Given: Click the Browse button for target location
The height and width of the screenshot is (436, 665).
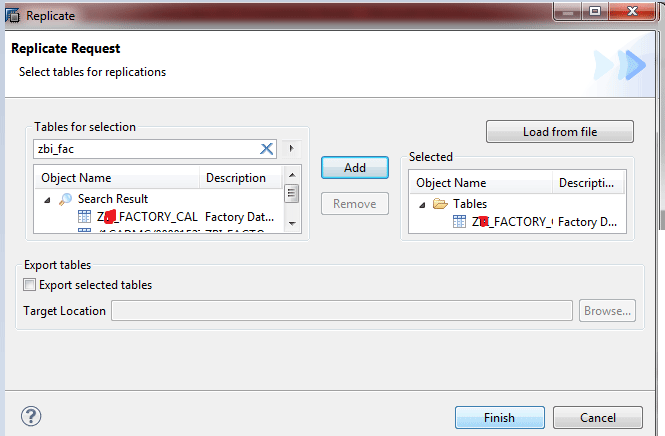Looking at the screenshot, I should pos(607,311).
